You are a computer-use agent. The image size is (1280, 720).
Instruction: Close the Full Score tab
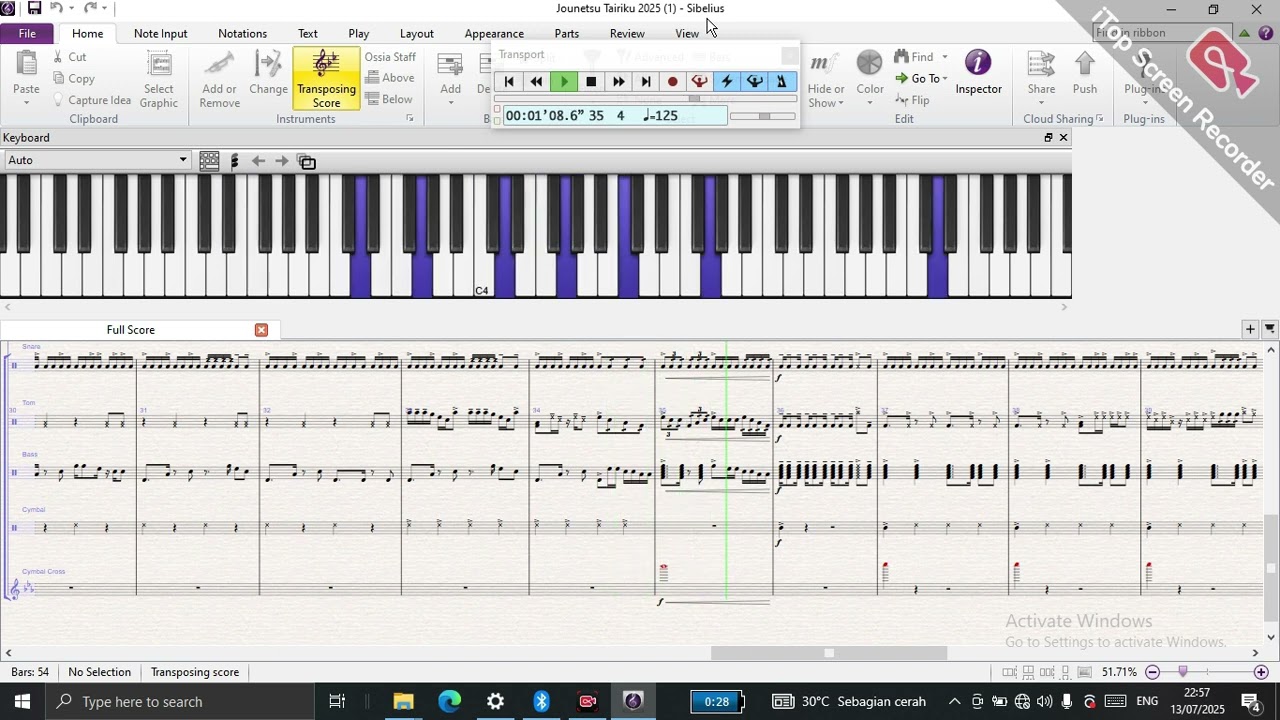pos(261,330)
